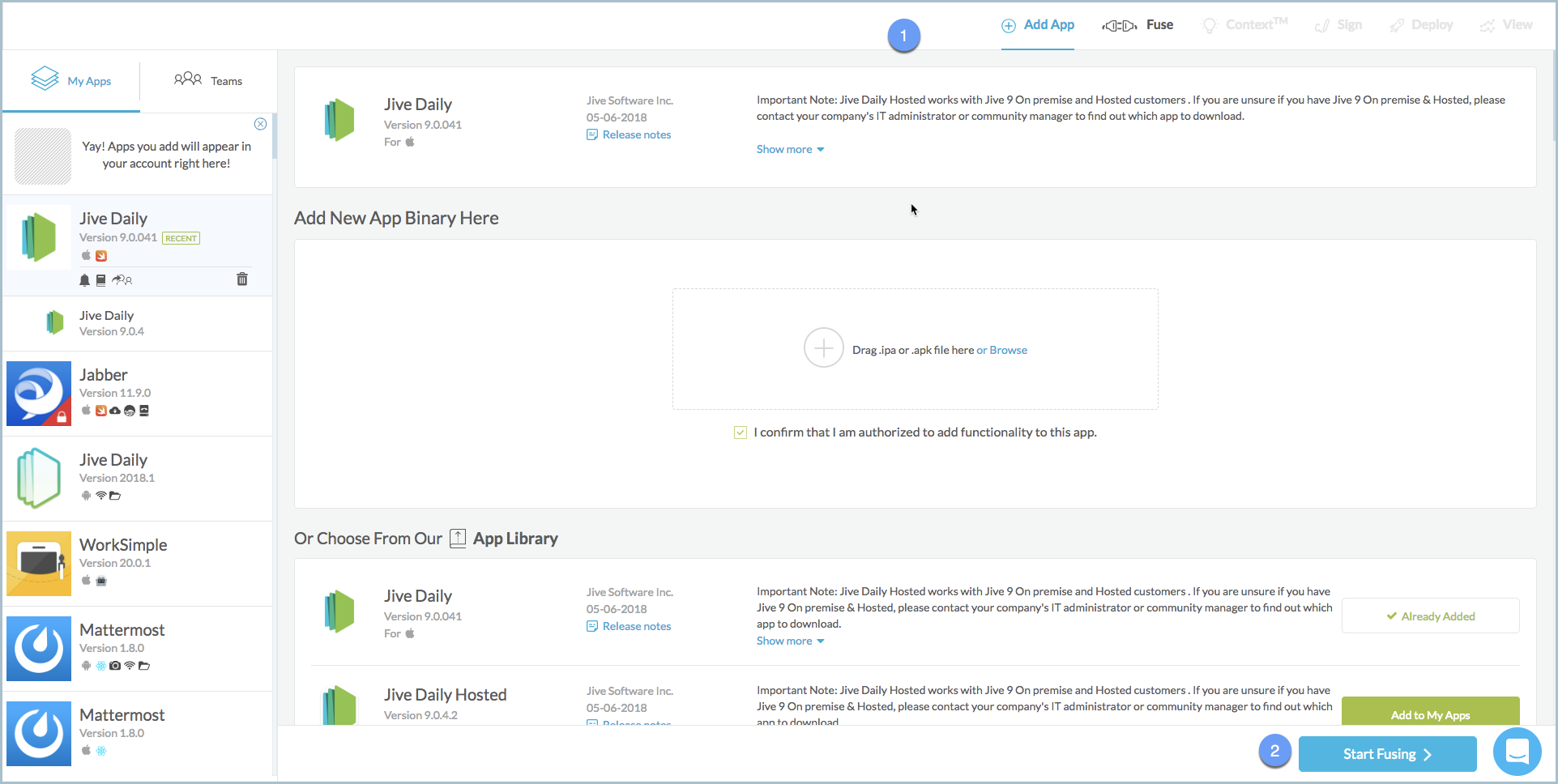Expand Show more in top Jive Daily card
Screen dimensions: 1558x784
point(791,149)
